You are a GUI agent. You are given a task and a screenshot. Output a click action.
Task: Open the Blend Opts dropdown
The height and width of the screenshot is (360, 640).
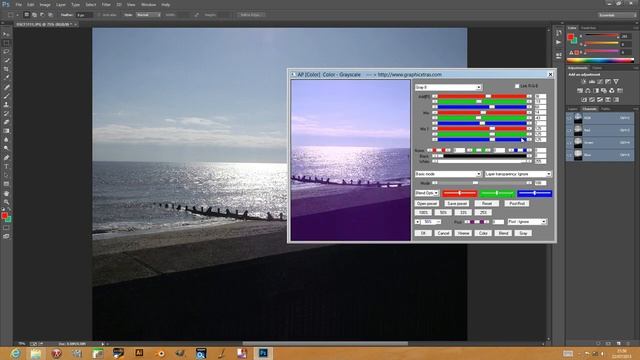[427, 193]
